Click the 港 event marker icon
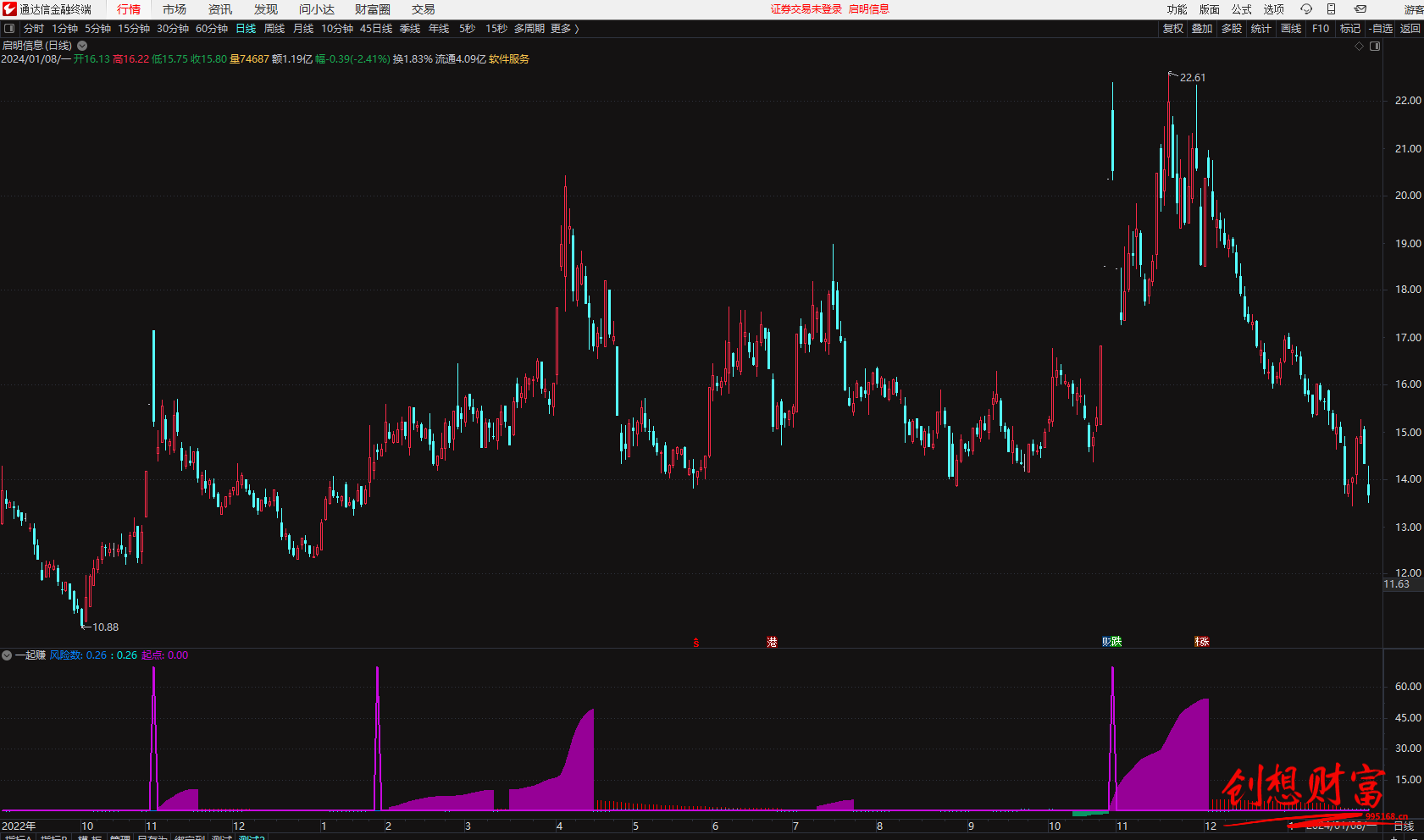 772,643
